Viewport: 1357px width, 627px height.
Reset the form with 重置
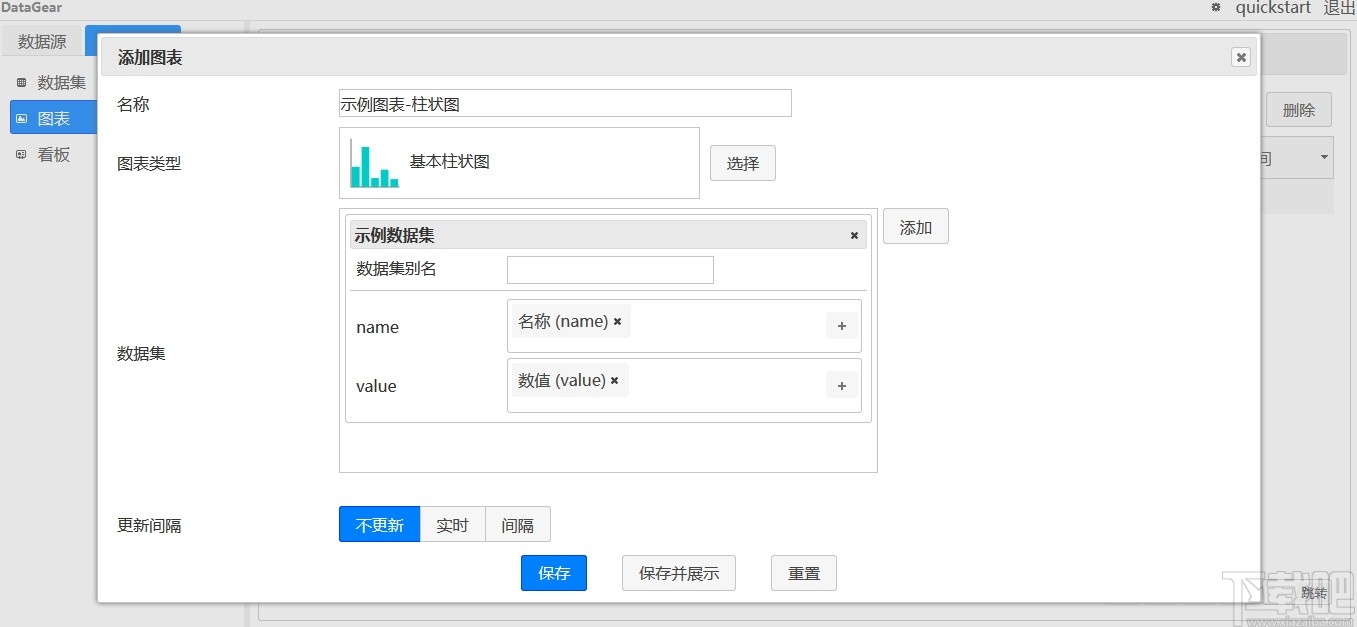[803, 572]
